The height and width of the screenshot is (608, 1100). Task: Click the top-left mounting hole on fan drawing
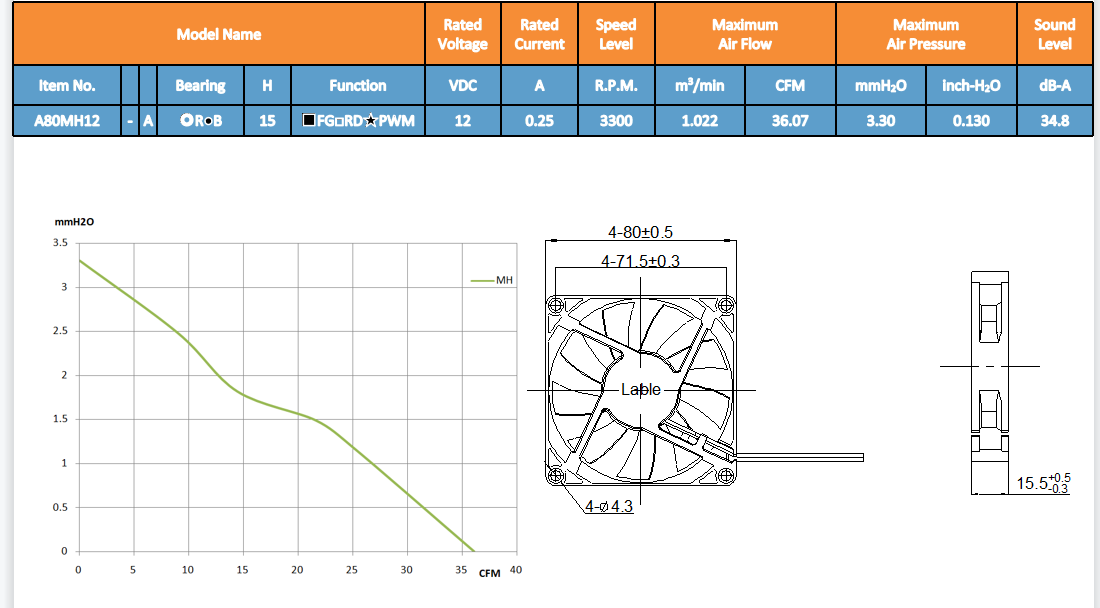click(x=556, y=305)
